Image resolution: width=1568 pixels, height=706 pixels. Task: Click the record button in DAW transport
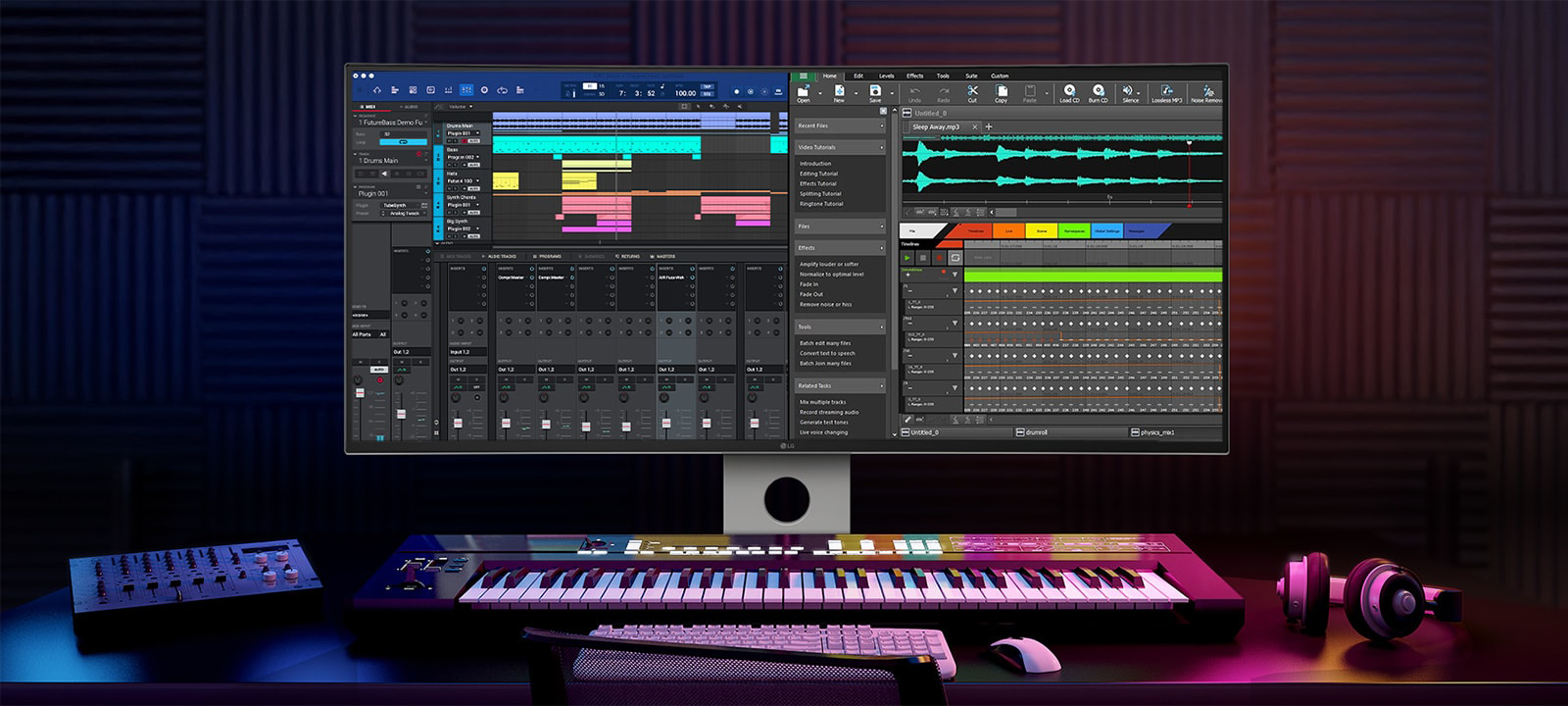click(x=737, y=91)
